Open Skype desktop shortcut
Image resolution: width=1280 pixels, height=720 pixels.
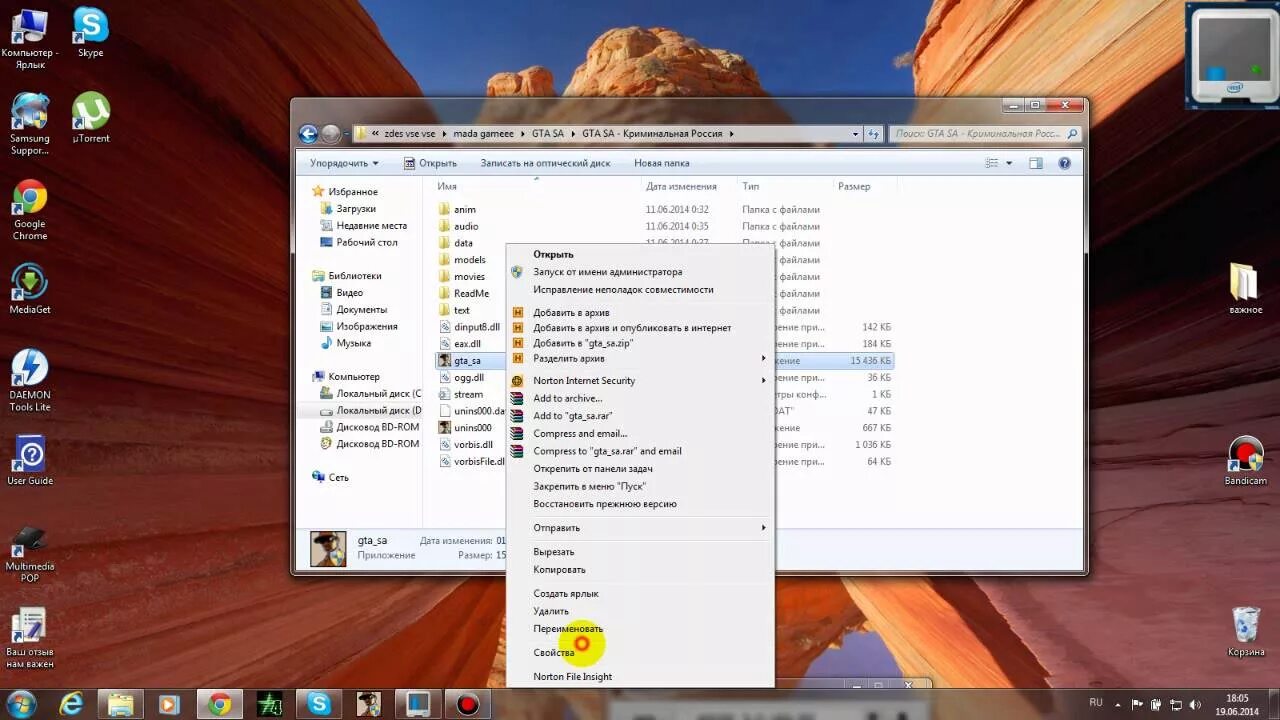pos(90,32)
